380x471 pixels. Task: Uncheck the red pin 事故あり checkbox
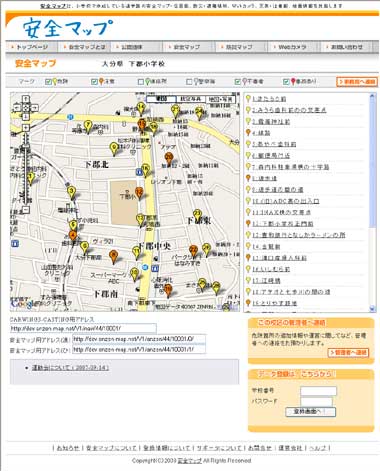pyautogui.click(x=286, y=82)
